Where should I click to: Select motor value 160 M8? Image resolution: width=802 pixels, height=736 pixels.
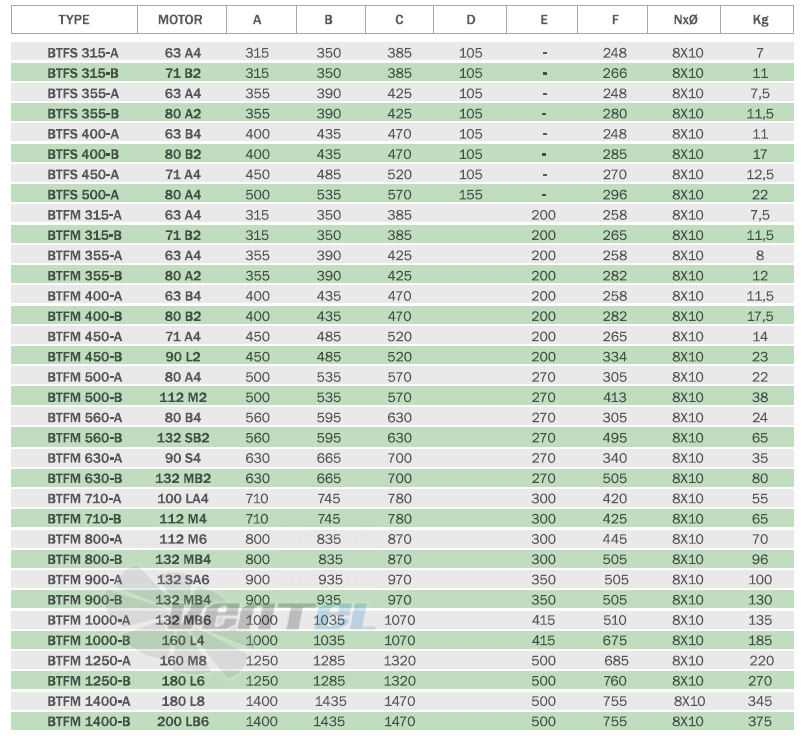coord(183,660)
